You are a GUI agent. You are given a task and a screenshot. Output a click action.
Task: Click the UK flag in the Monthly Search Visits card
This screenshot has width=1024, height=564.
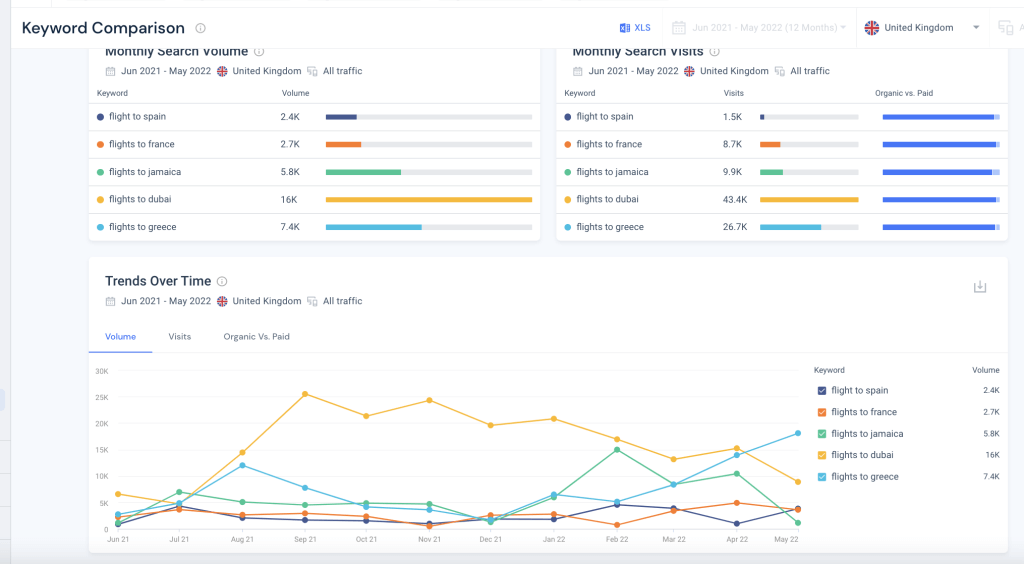[690, 71]
